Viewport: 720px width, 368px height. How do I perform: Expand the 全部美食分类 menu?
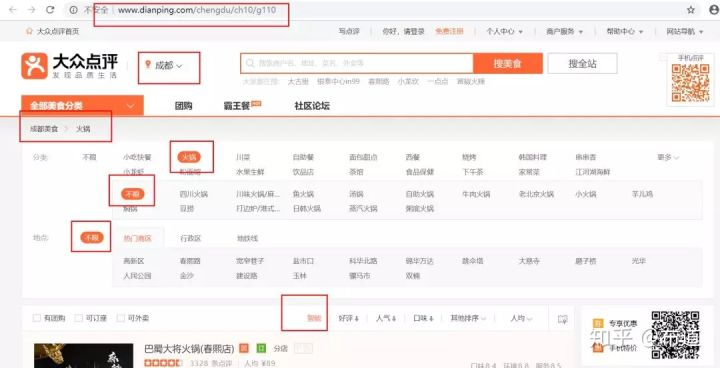(82, 106)
